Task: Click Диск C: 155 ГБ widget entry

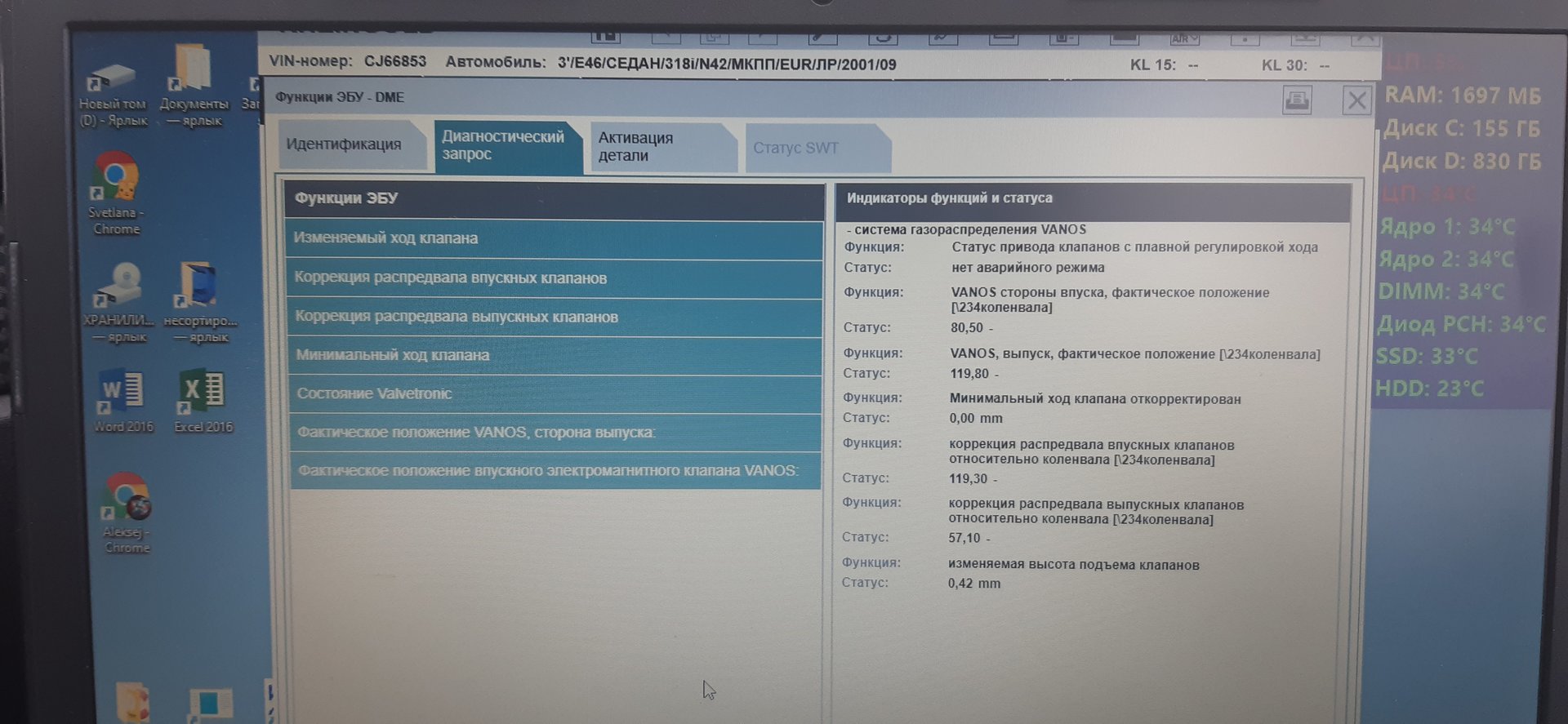Action: point(1461,129)
